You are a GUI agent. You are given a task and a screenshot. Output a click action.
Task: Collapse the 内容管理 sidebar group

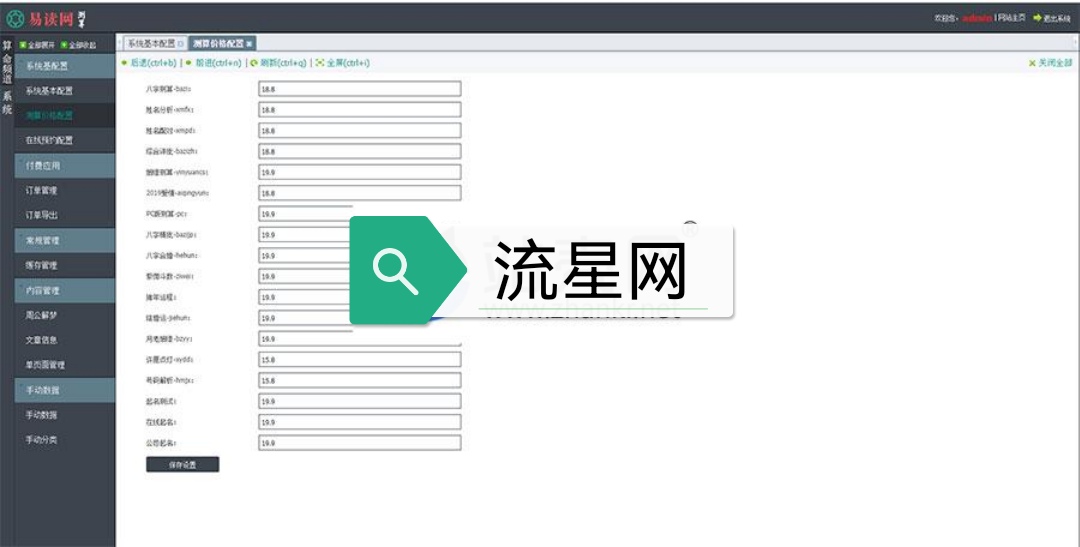(65, 291)
